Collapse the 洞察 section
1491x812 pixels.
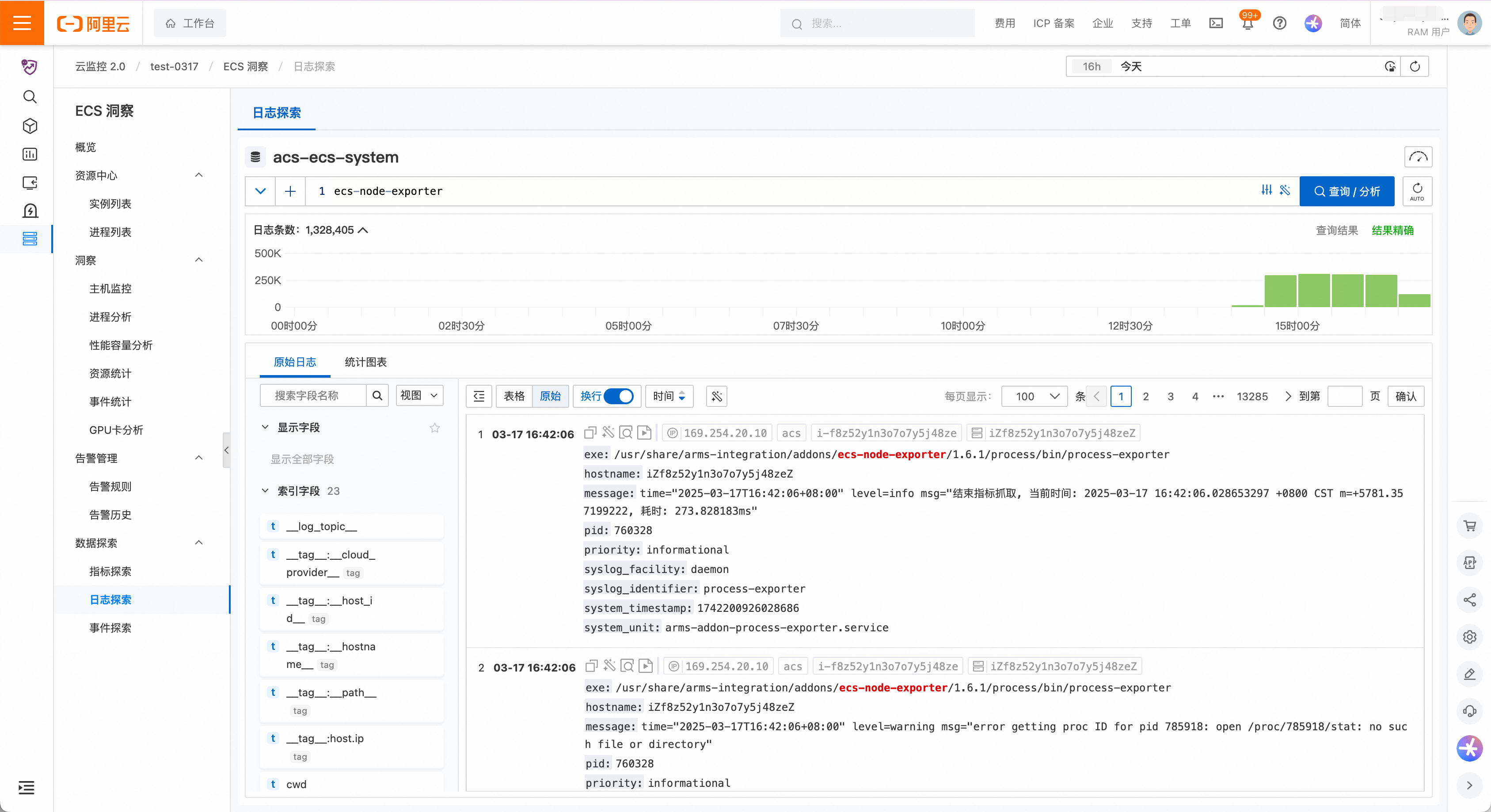[x=198, y=261]
